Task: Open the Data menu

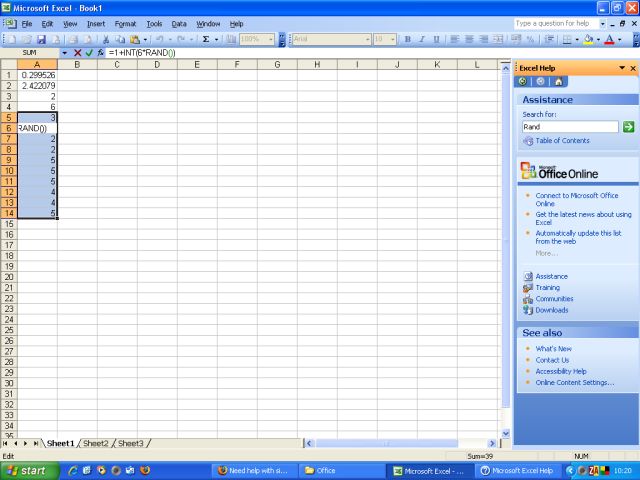Action: (x=179, y=24)
